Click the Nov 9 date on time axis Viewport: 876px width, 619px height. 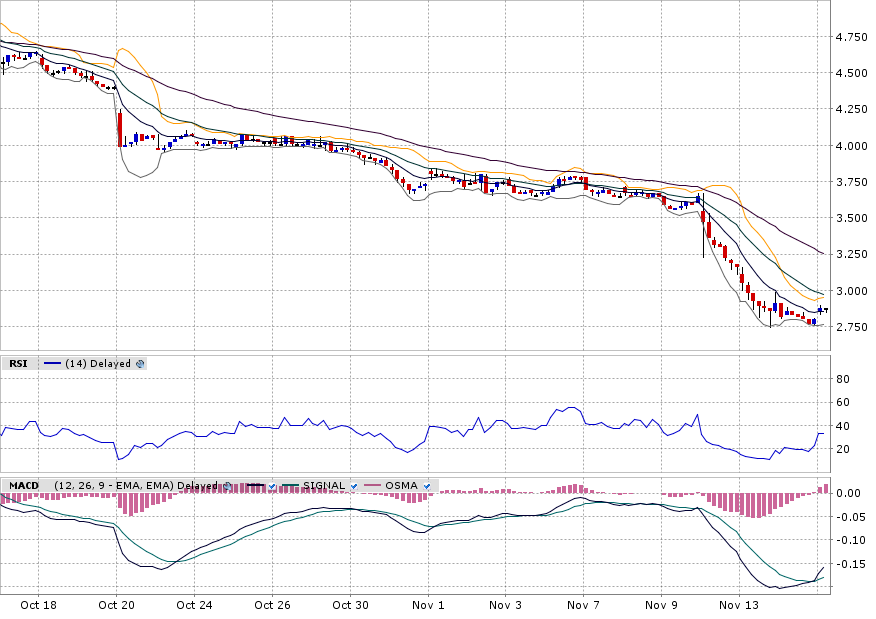(661, 605)
